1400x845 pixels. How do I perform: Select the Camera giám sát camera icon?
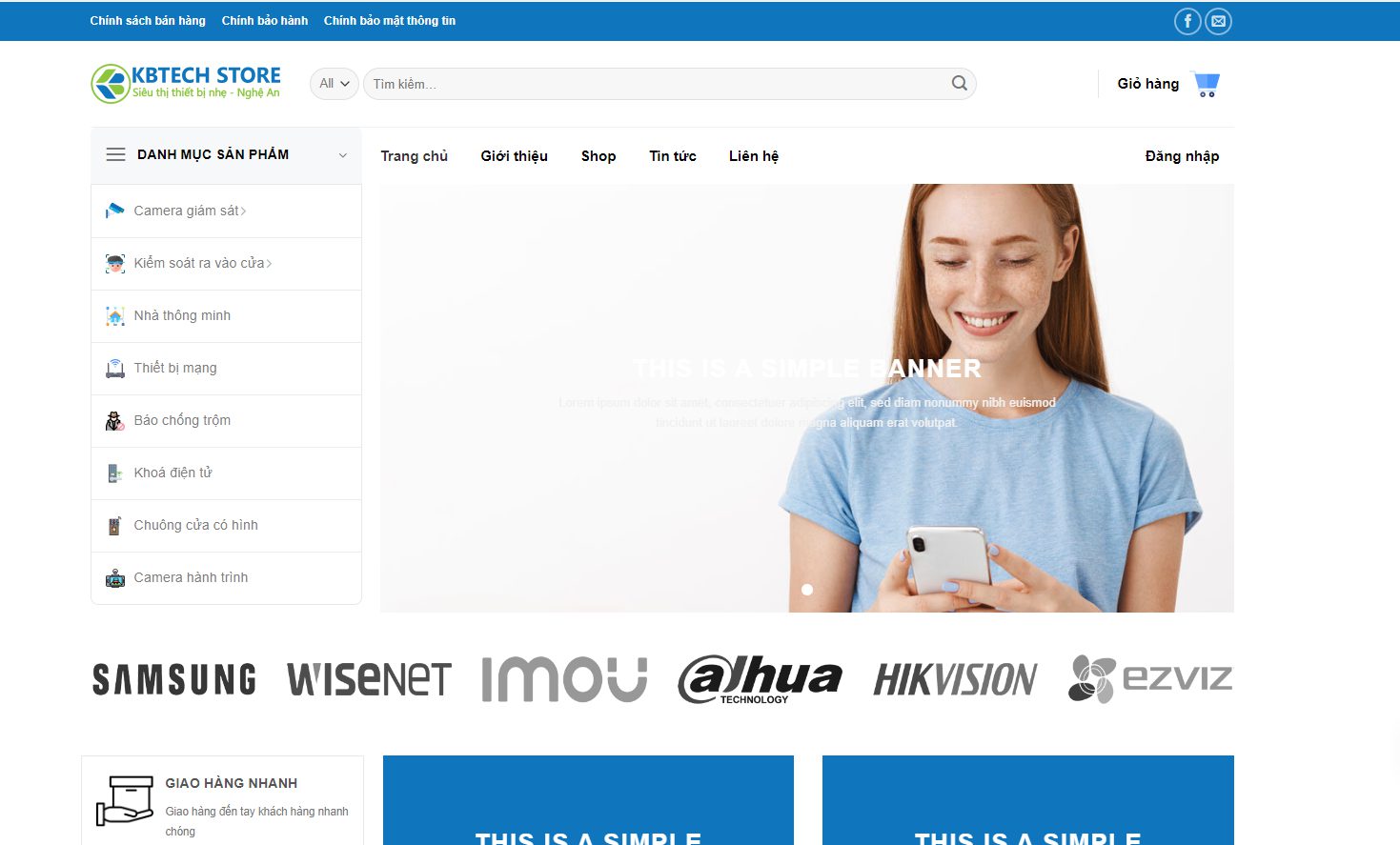115,211
